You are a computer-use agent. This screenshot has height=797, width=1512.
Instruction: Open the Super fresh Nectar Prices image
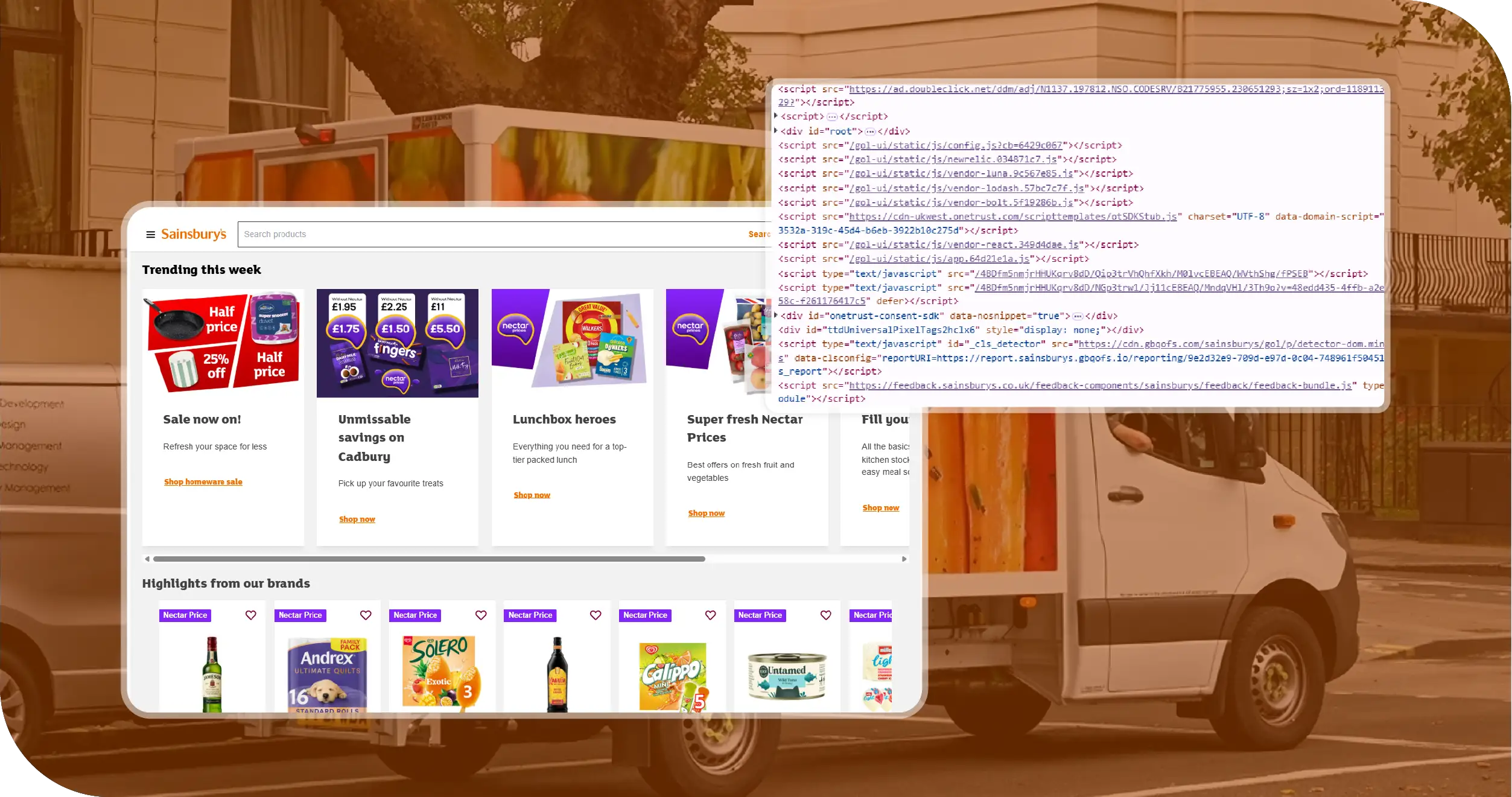pos(718,343)
